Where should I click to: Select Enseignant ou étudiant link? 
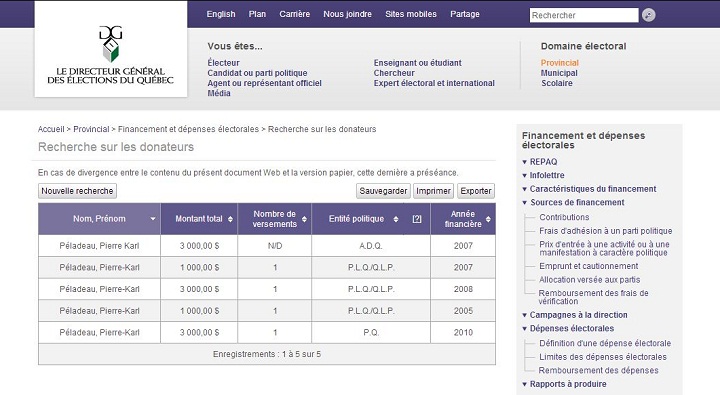tap(417, 63)
